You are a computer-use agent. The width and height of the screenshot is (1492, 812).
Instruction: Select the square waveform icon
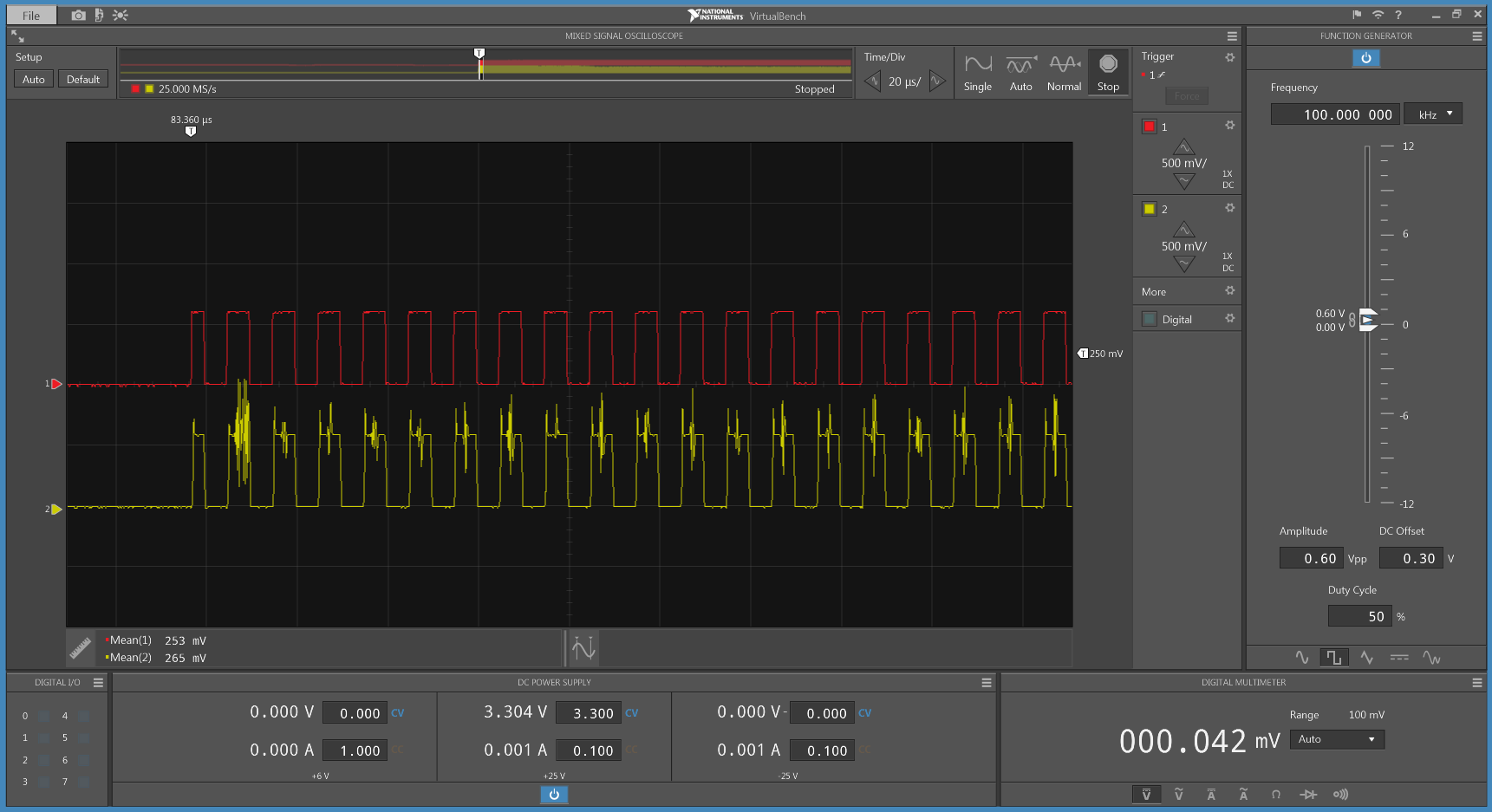pyautogui.click(x=1334, y=658)
